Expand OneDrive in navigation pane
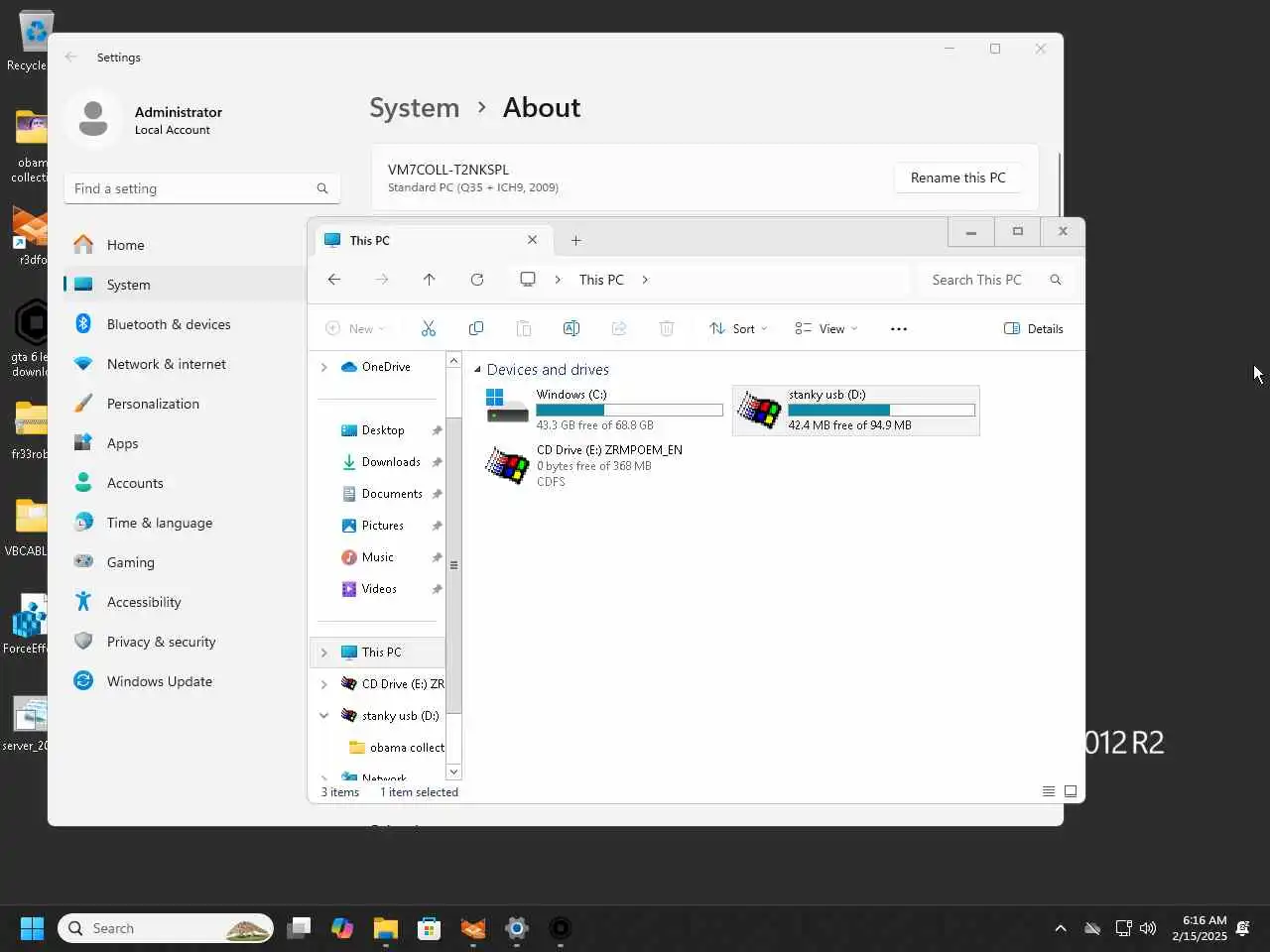The width and height of the screenshot is (1270, 952). coord(323,367)
